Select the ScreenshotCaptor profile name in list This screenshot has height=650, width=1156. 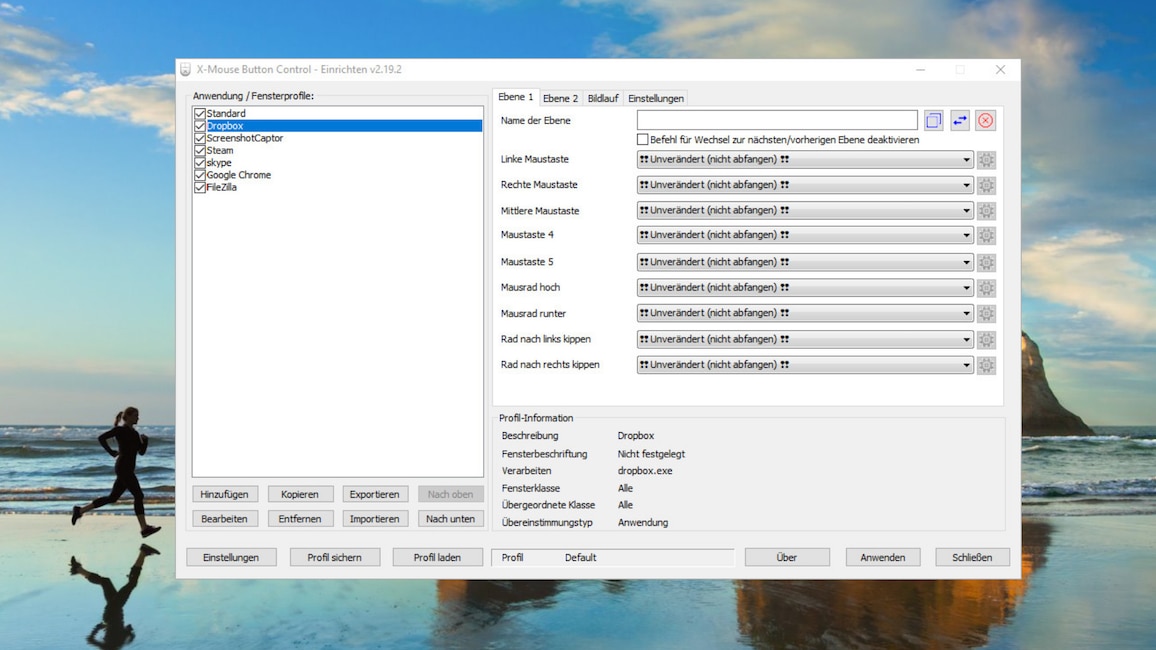(245, 138)
